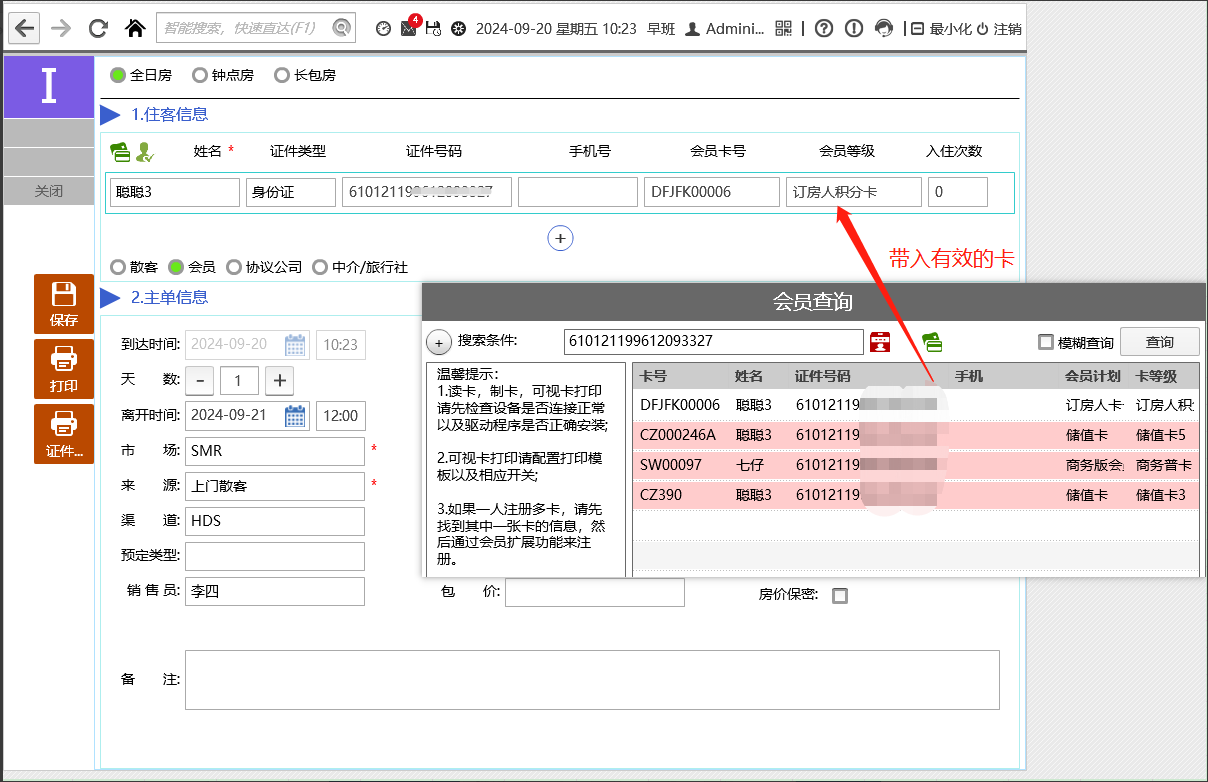
Task: Select the 协议公司 guest type
Action: [x=264, y=267]
